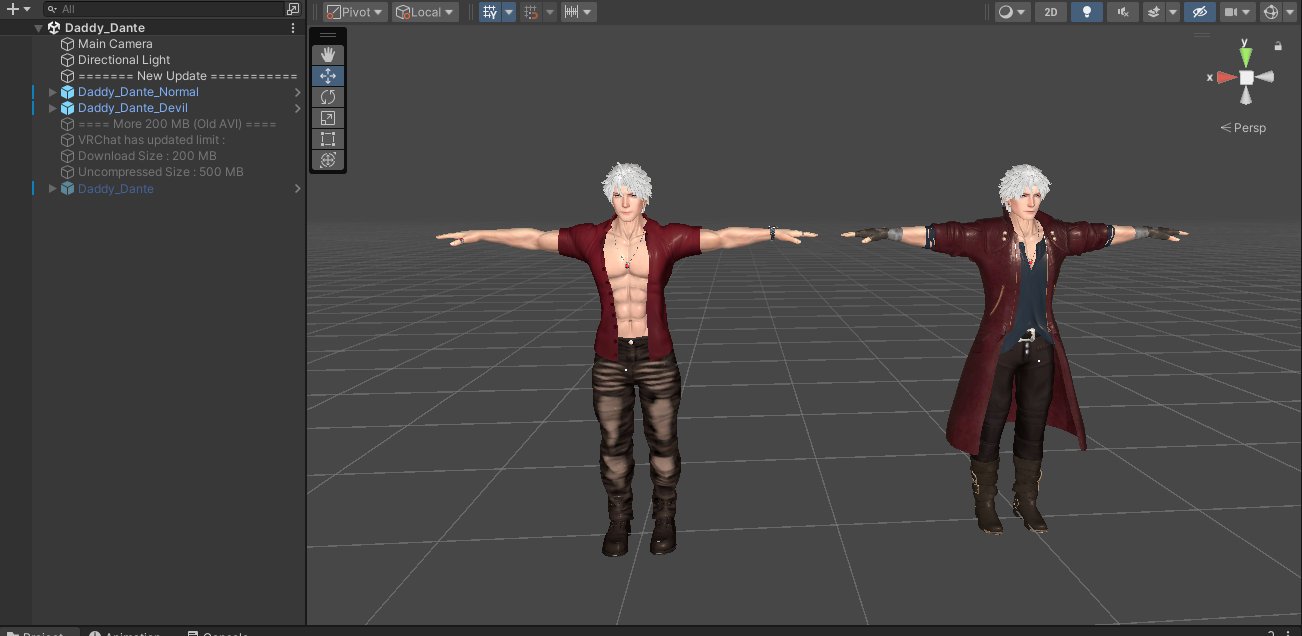Open the scene effects dropdown arrow
Screen dimensions: 1302x636
pyautogui.click(x=1173, y=12)
